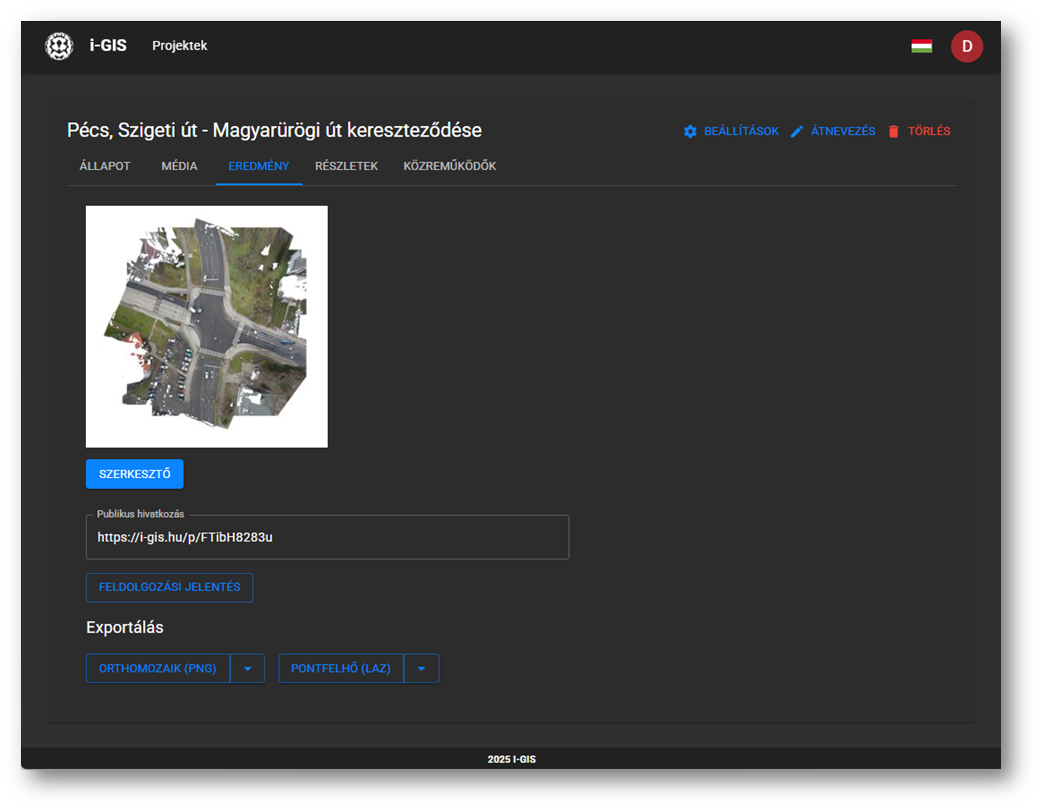The image size is (1043, 812).
Task: Expand the Orthomozaik format dropdown arrow
Action: (x=247, y=668)
